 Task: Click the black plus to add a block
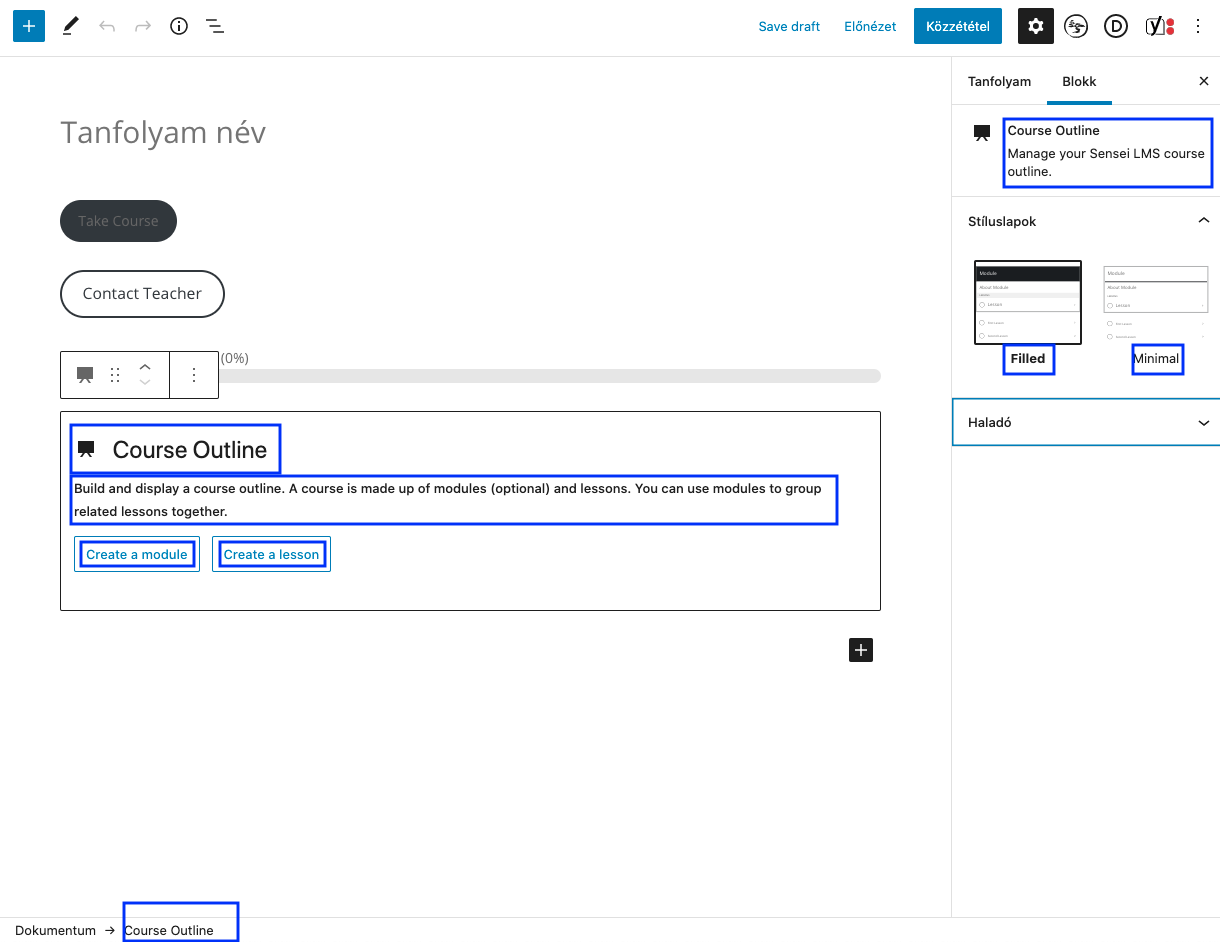coord(860,650)
